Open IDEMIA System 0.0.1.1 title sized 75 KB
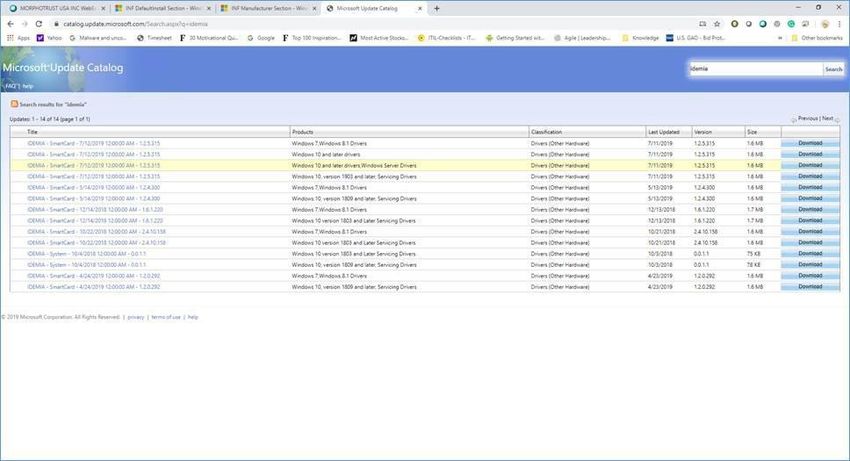 86,254
